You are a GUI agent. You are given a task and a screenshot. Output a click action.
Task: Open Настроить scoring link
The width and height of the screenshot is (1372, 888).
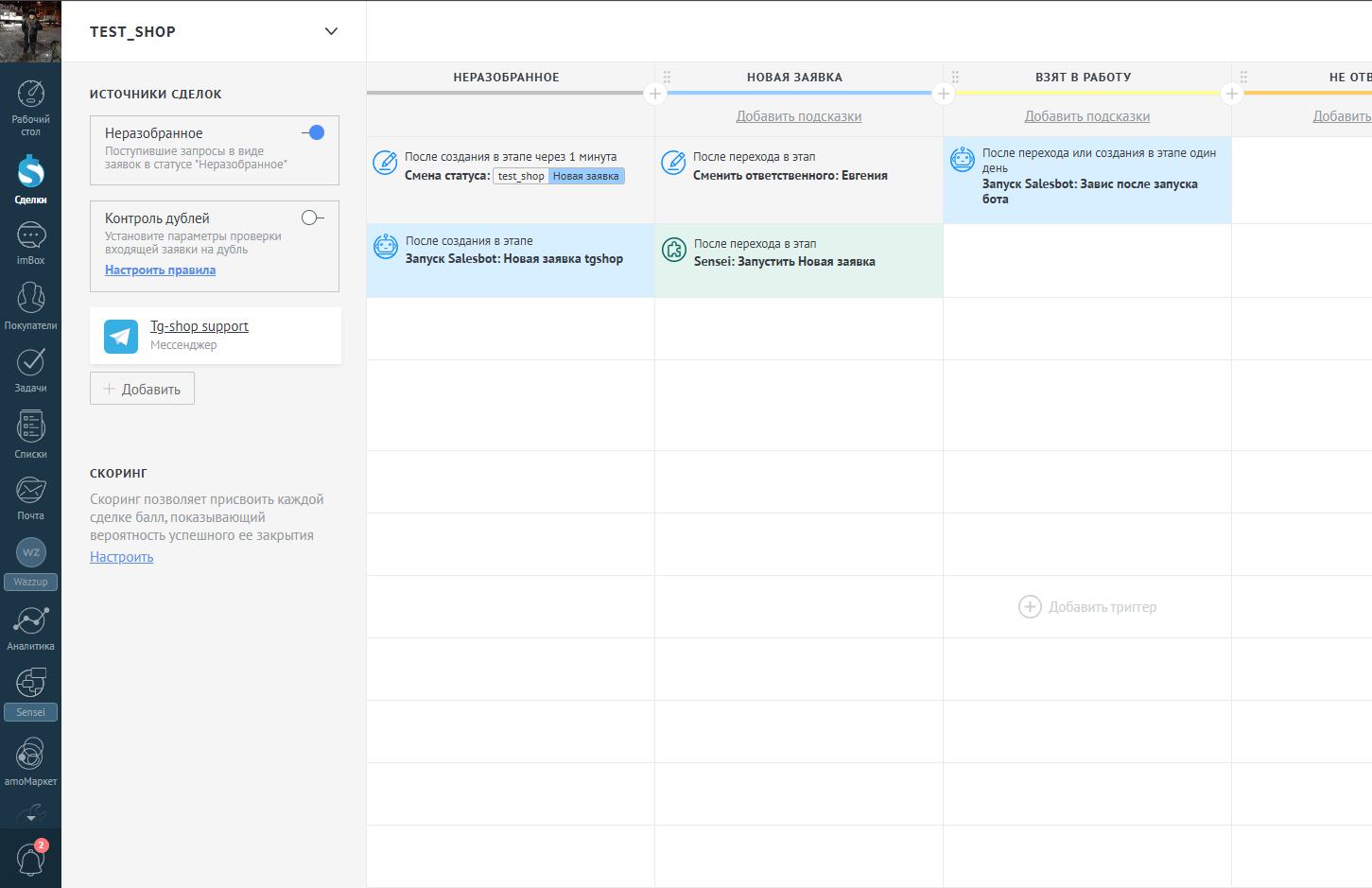tap(121, 557)
